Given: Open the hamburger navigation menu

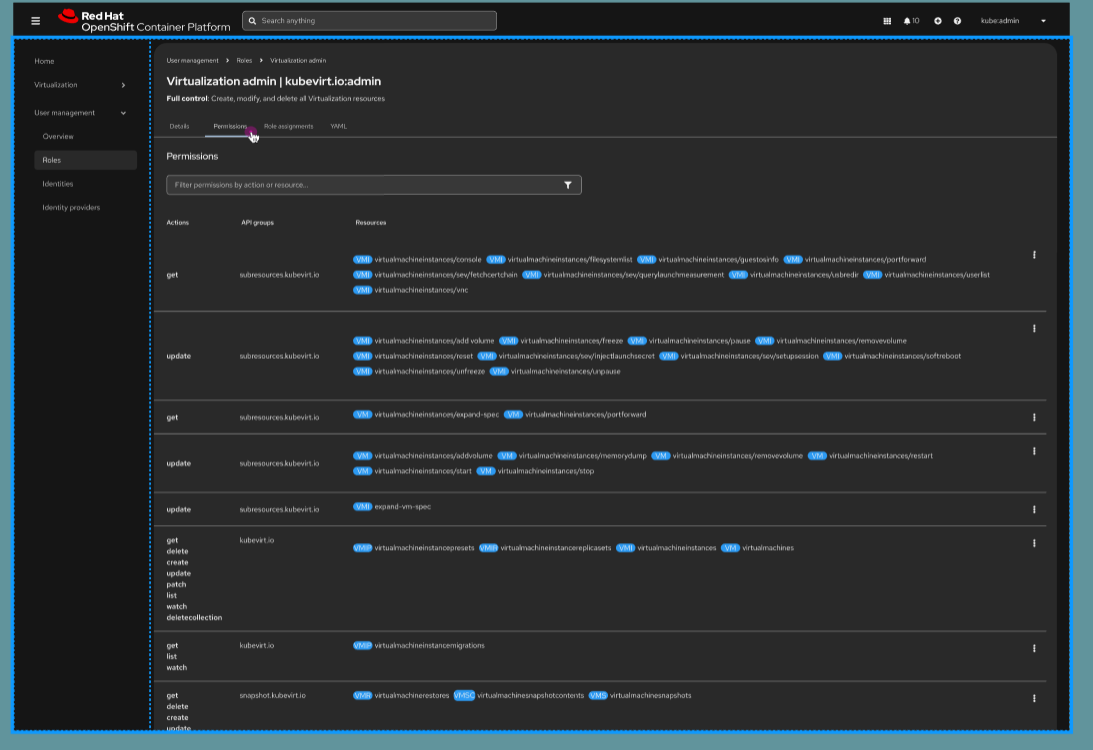Looking at the screenshot, I should pyautogui.click(x=36, y=21).
